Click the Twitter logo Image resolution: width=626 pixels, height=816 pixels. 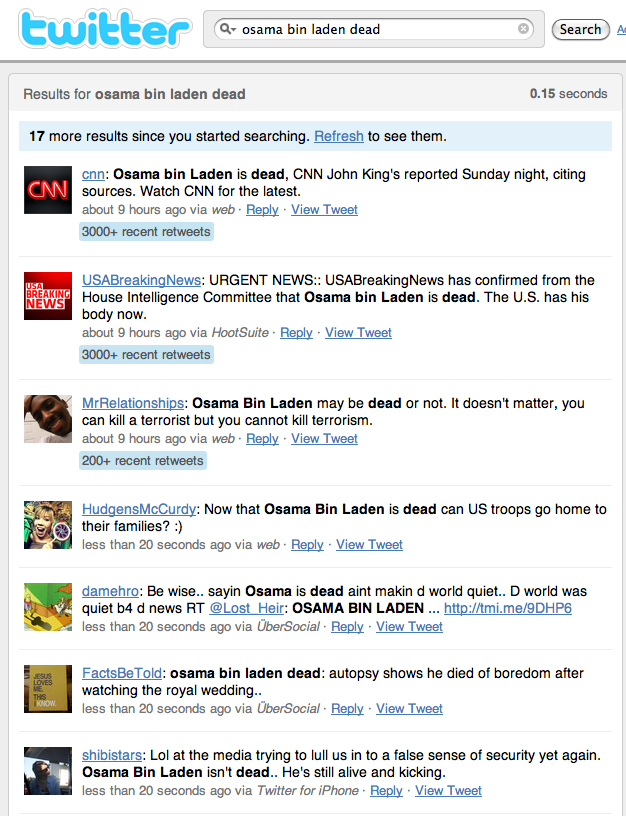point(105,29)
